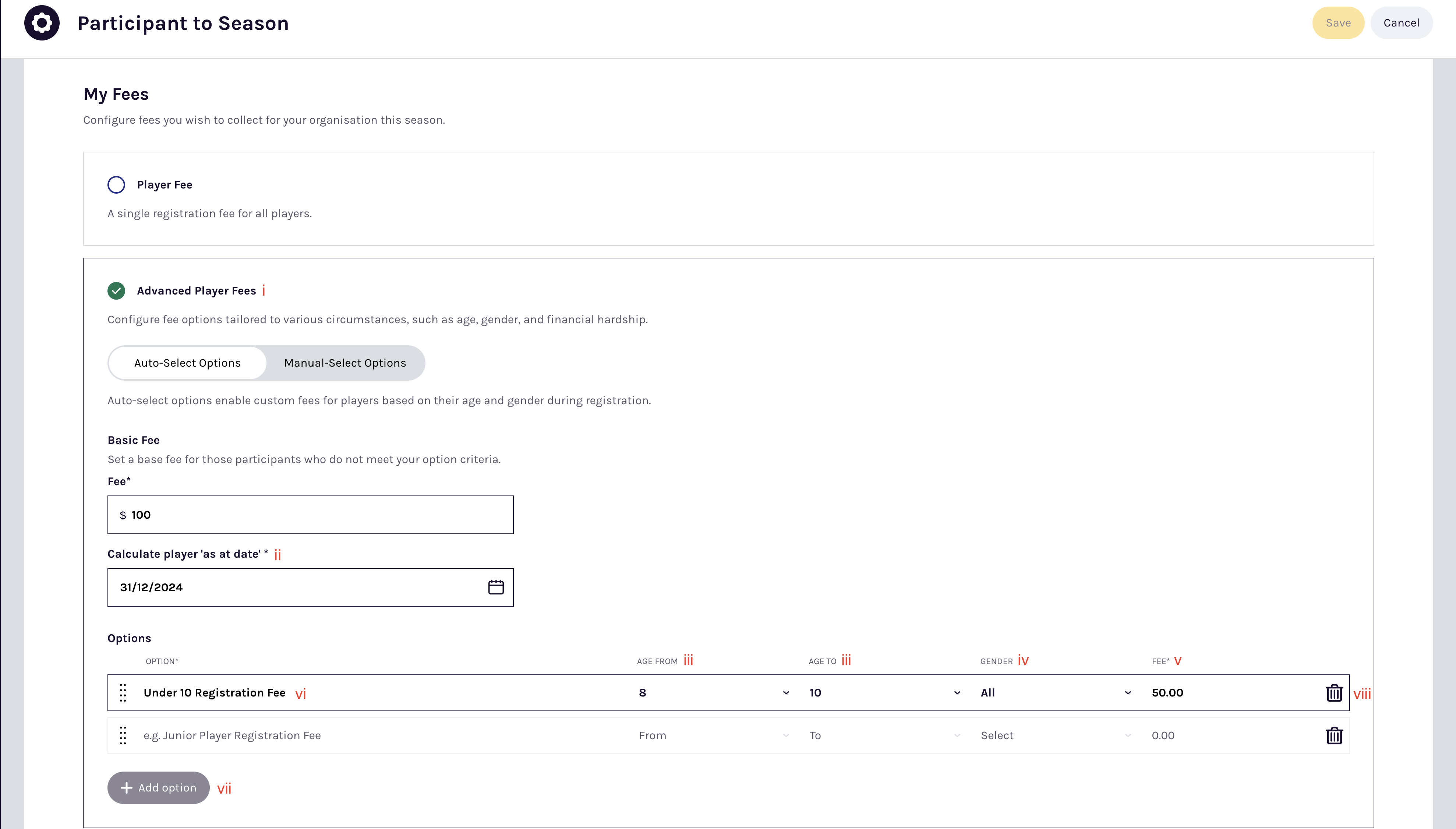This screenshot has width=1456, height=829.
Task: Open the calendar date picker icon
Action: [495, 587]
